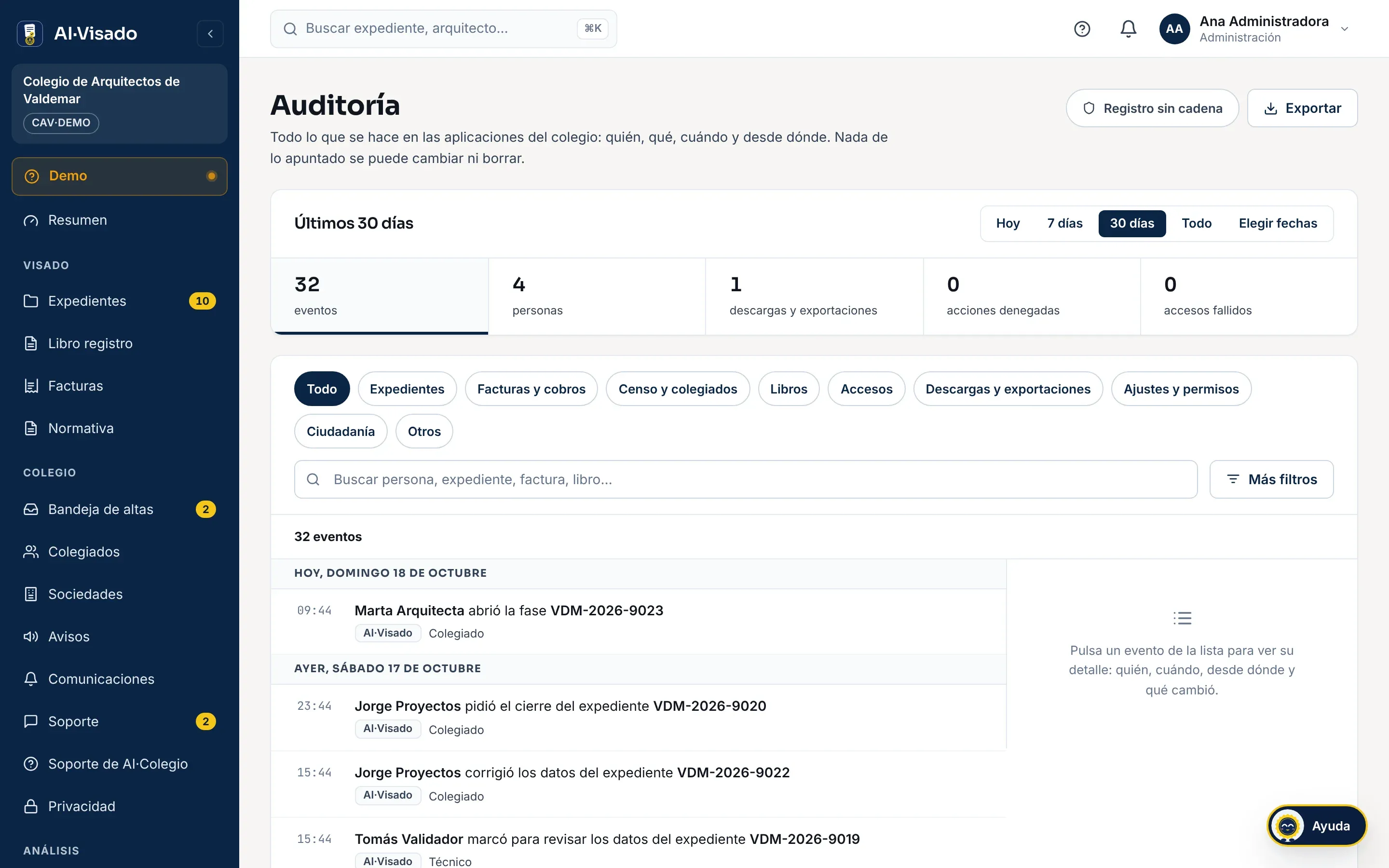Filter by Censo y colegiados chip
The width and height of the screenshot is (1389, 868).
678,389
